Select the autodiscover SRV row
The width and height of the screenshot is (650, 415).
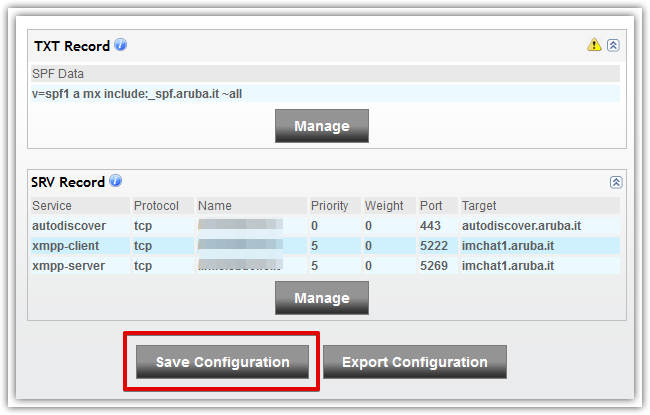click(x=325, y=226)
